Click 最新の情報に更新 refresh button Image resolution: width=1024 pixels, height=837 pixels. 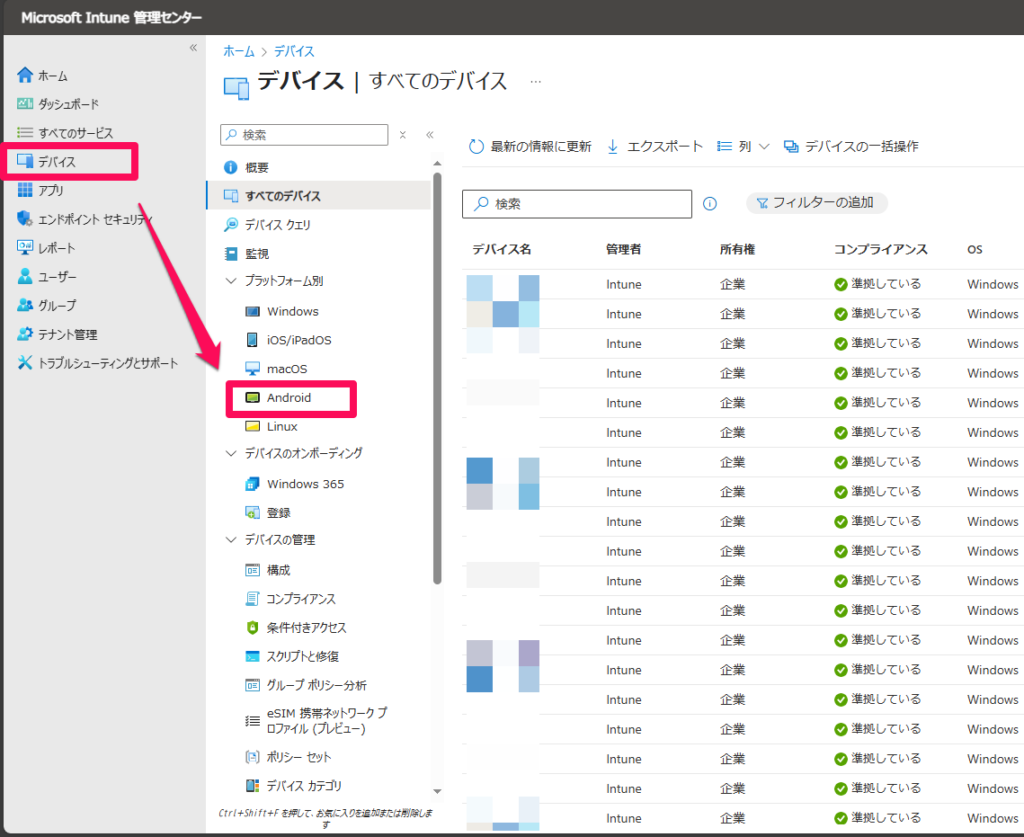click(530, 146)
